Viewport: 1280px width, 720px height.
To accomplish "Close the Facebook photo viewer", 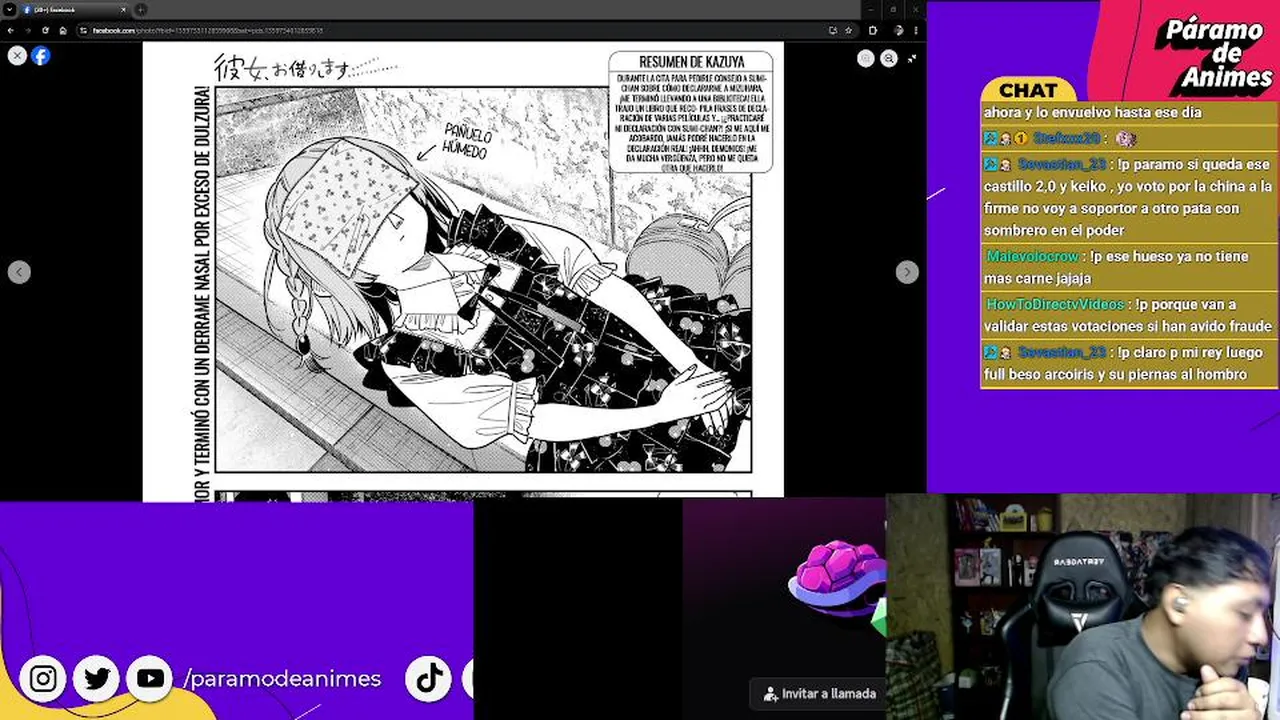I will [x=17, y=56].
